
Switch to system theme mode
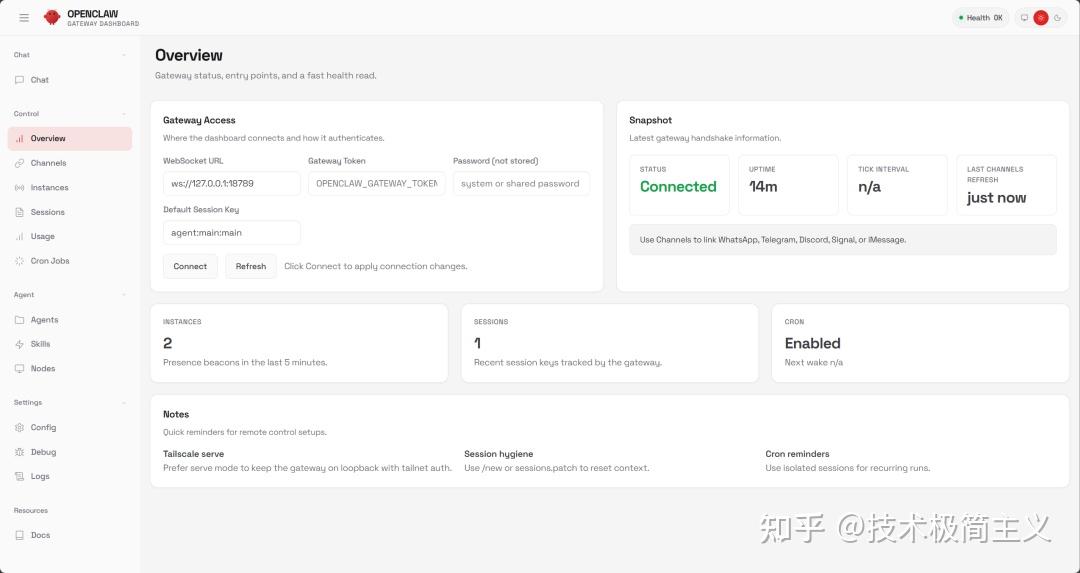coord(1024,18)
